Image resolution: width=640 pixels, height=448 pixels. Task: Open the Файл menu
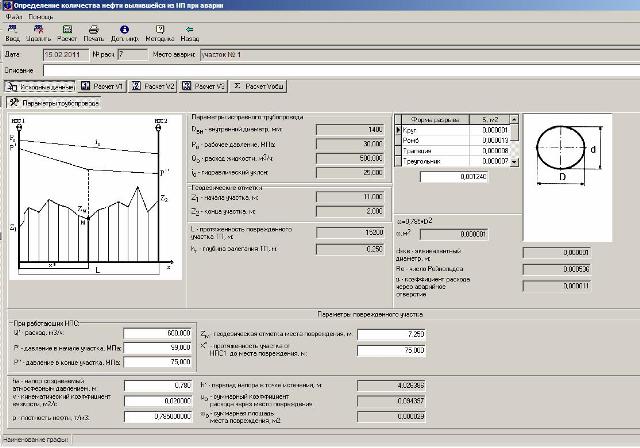pyautogui.click(x=12, y=18)
